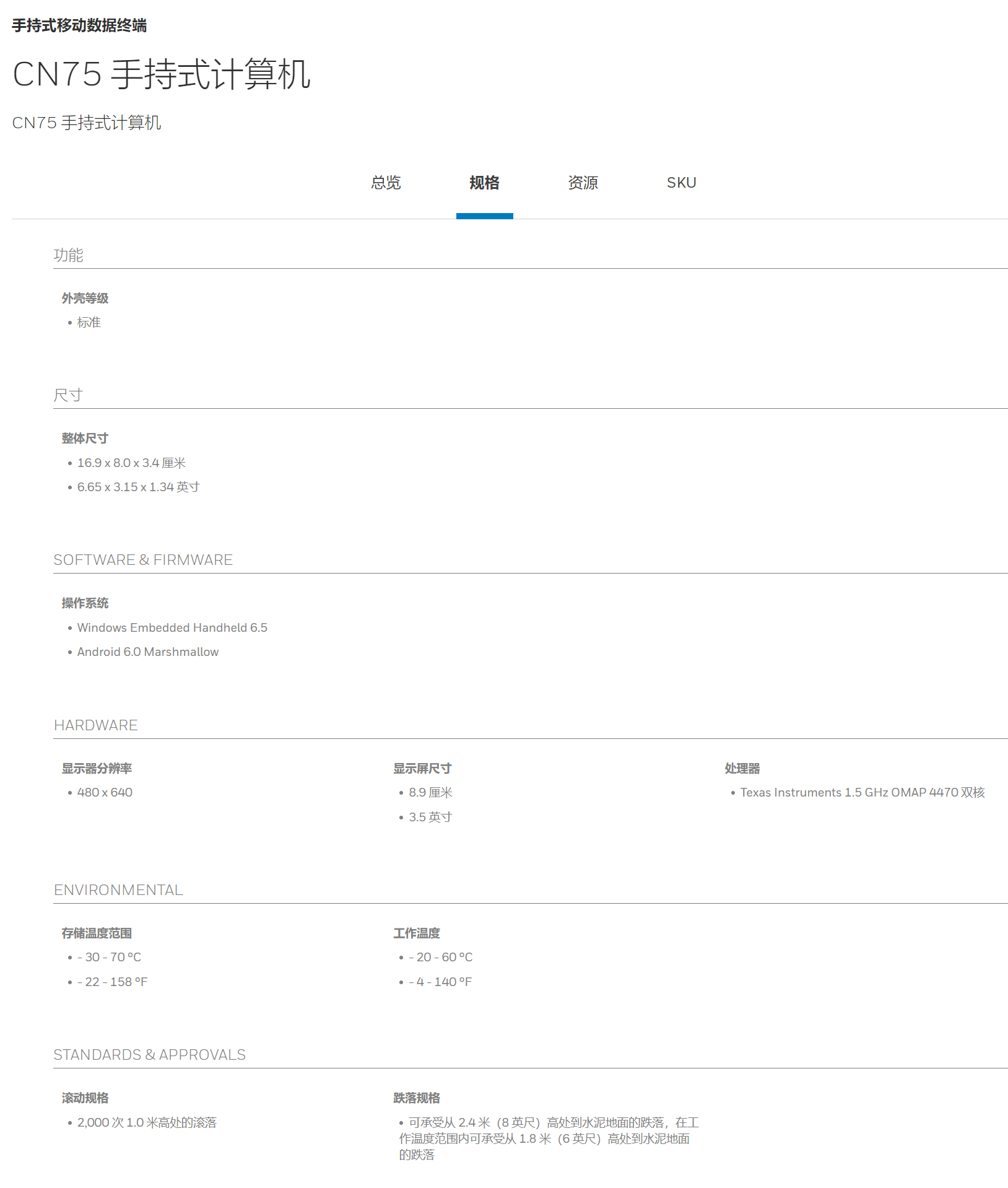Select the 规格 tab
1008x1188 pixels.
point(484,183)
